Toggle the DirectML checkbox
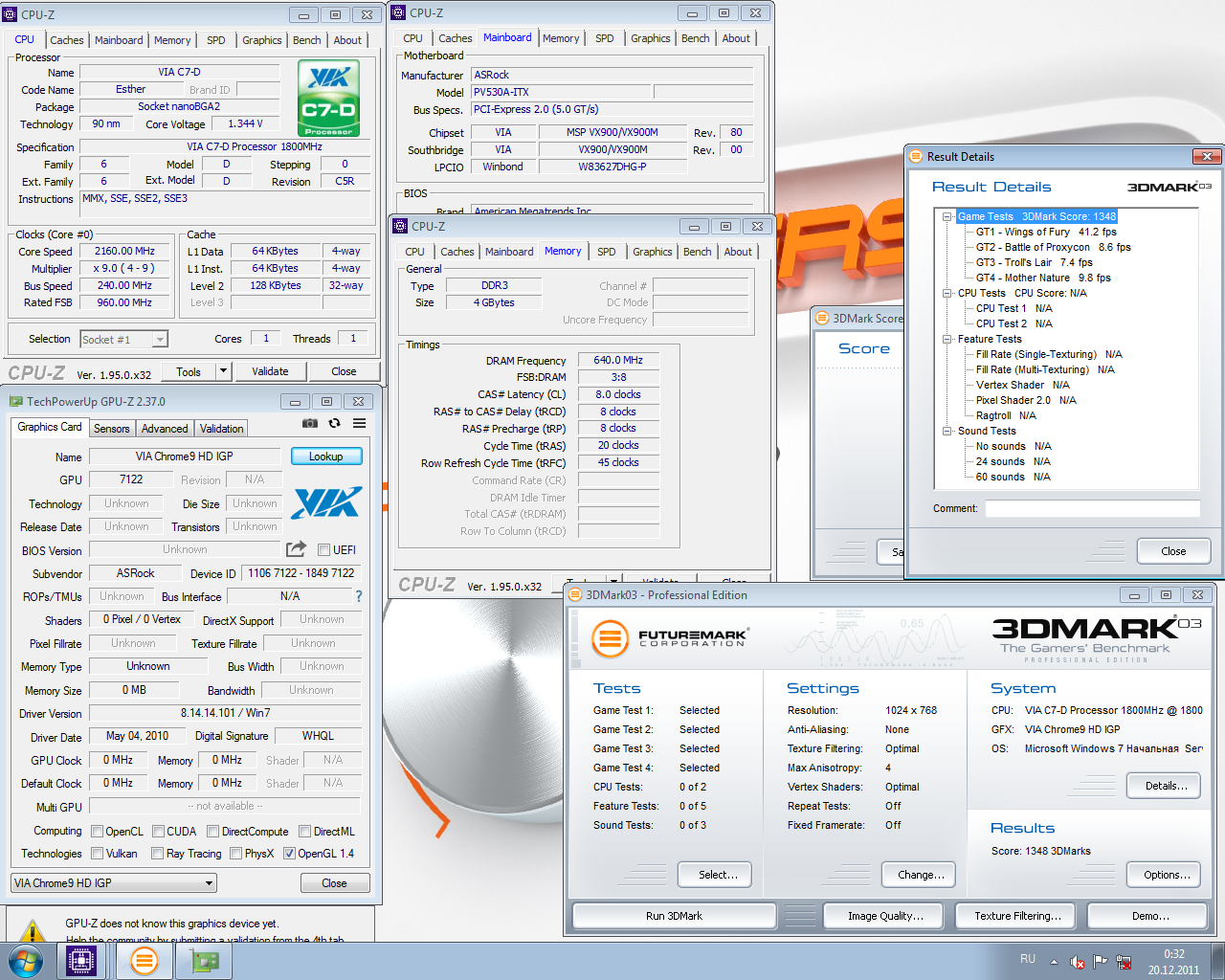This screenshot has width=1225, height=980. 304,832
